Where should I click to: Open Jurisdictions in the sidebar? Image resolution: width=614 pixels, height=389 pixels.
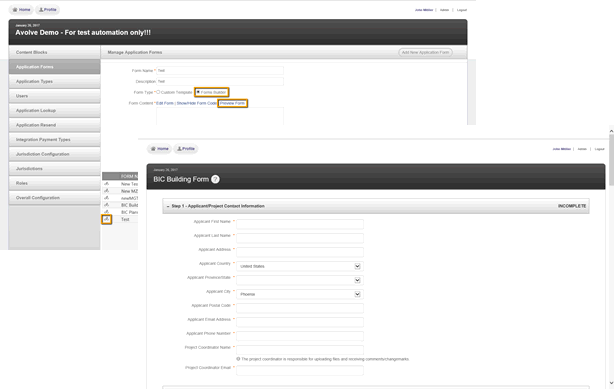[54, 168]
